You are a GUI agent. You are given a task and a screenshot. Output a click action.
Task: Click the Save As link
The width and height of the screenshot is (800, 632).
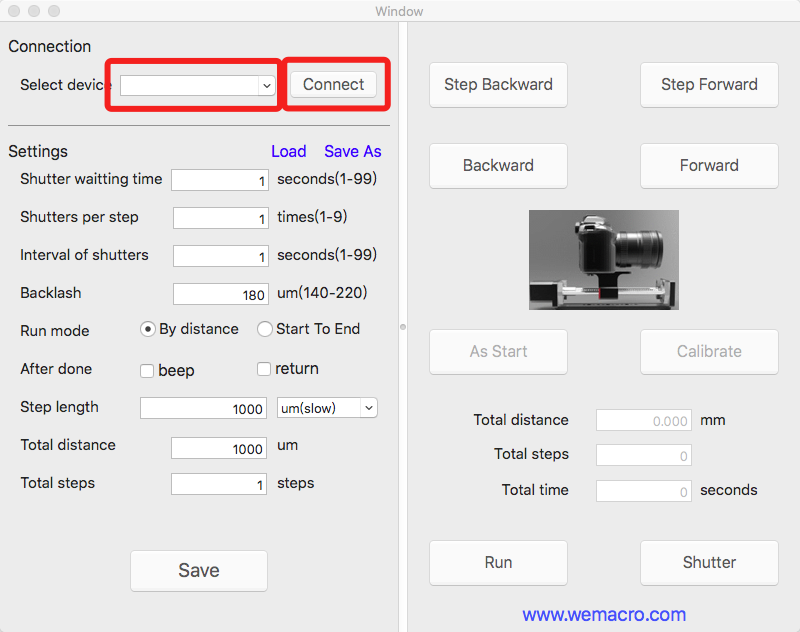click(x=353, y=151)
